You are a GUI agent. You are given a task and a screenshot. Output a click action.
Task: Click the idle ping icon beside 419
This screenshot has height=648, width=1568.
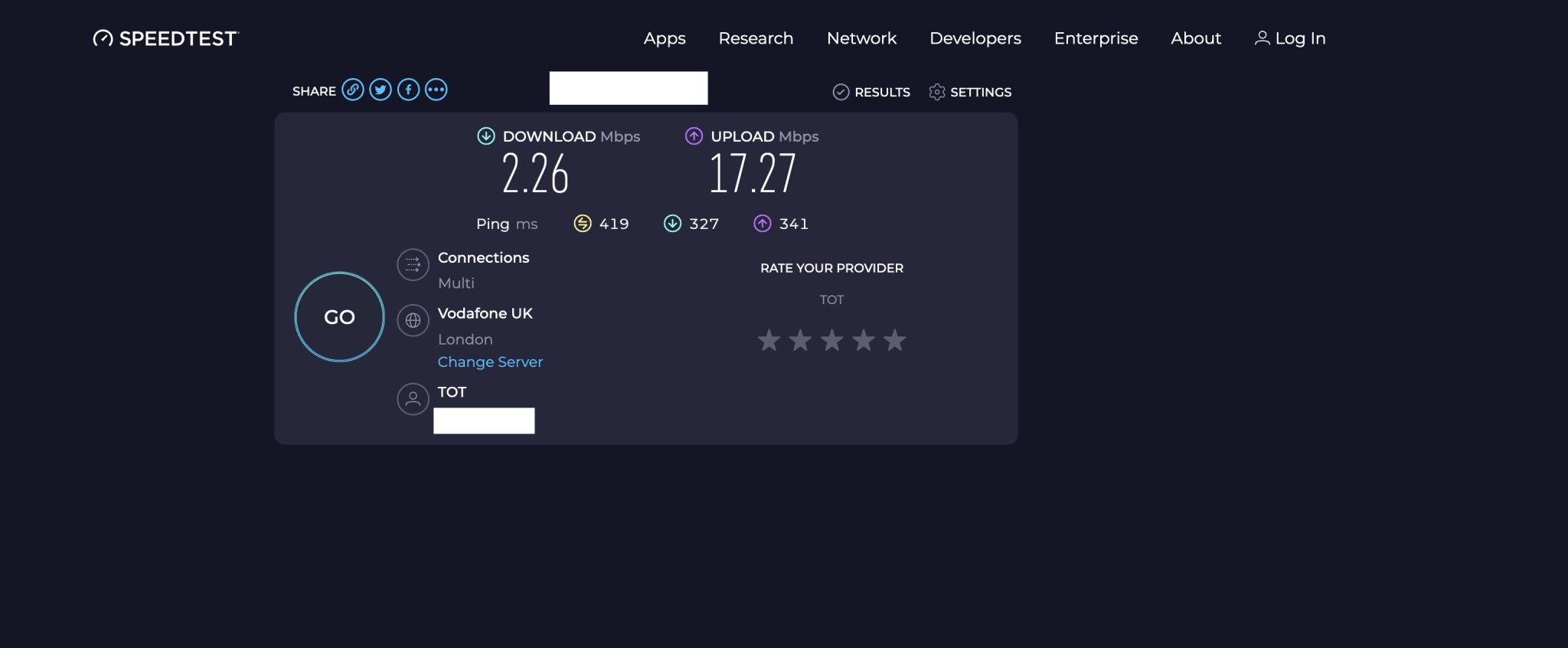[x=583, y=223]
